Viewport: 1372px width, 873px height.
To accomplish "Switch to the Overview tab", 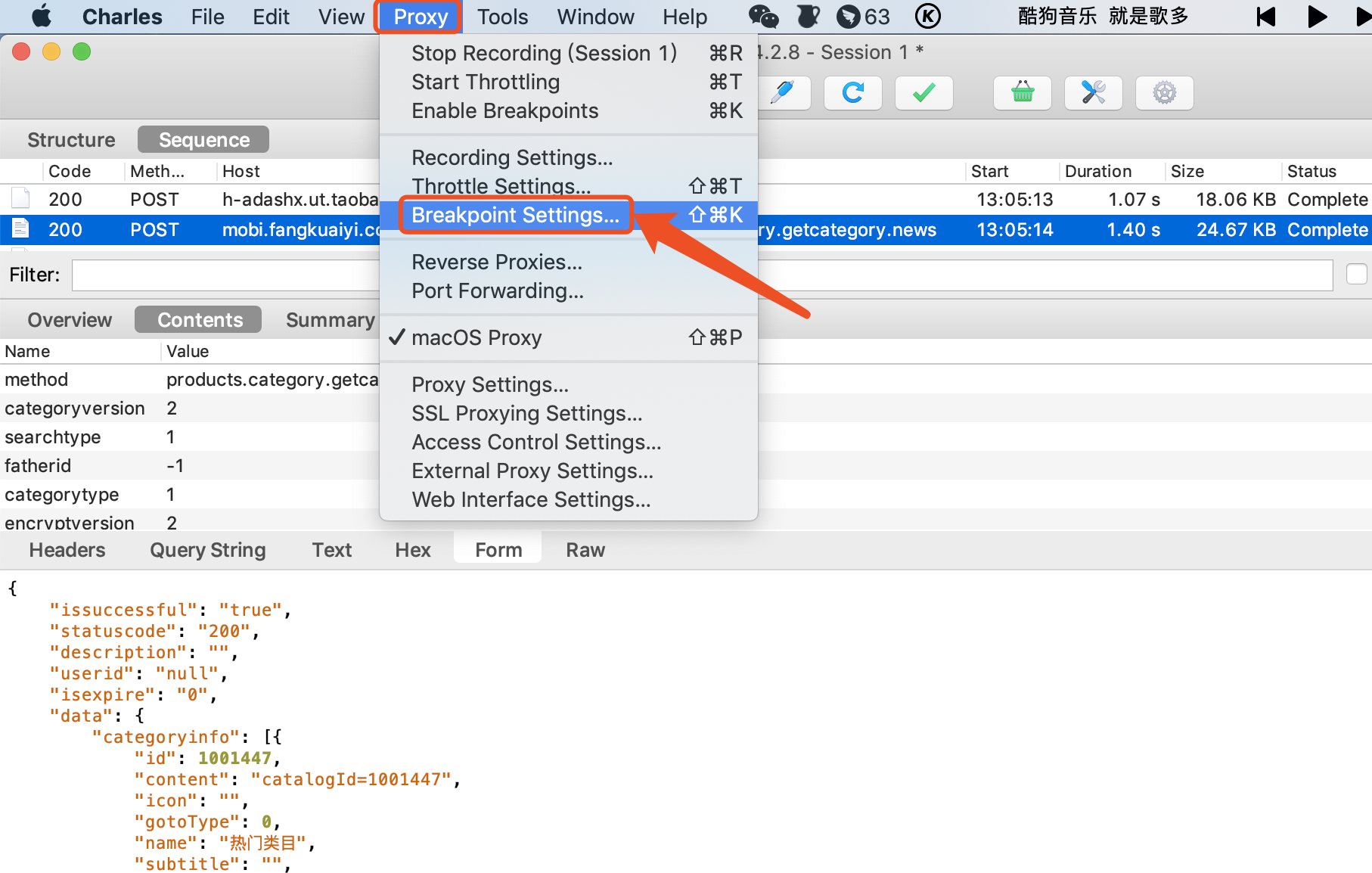I will coord(70,320).
